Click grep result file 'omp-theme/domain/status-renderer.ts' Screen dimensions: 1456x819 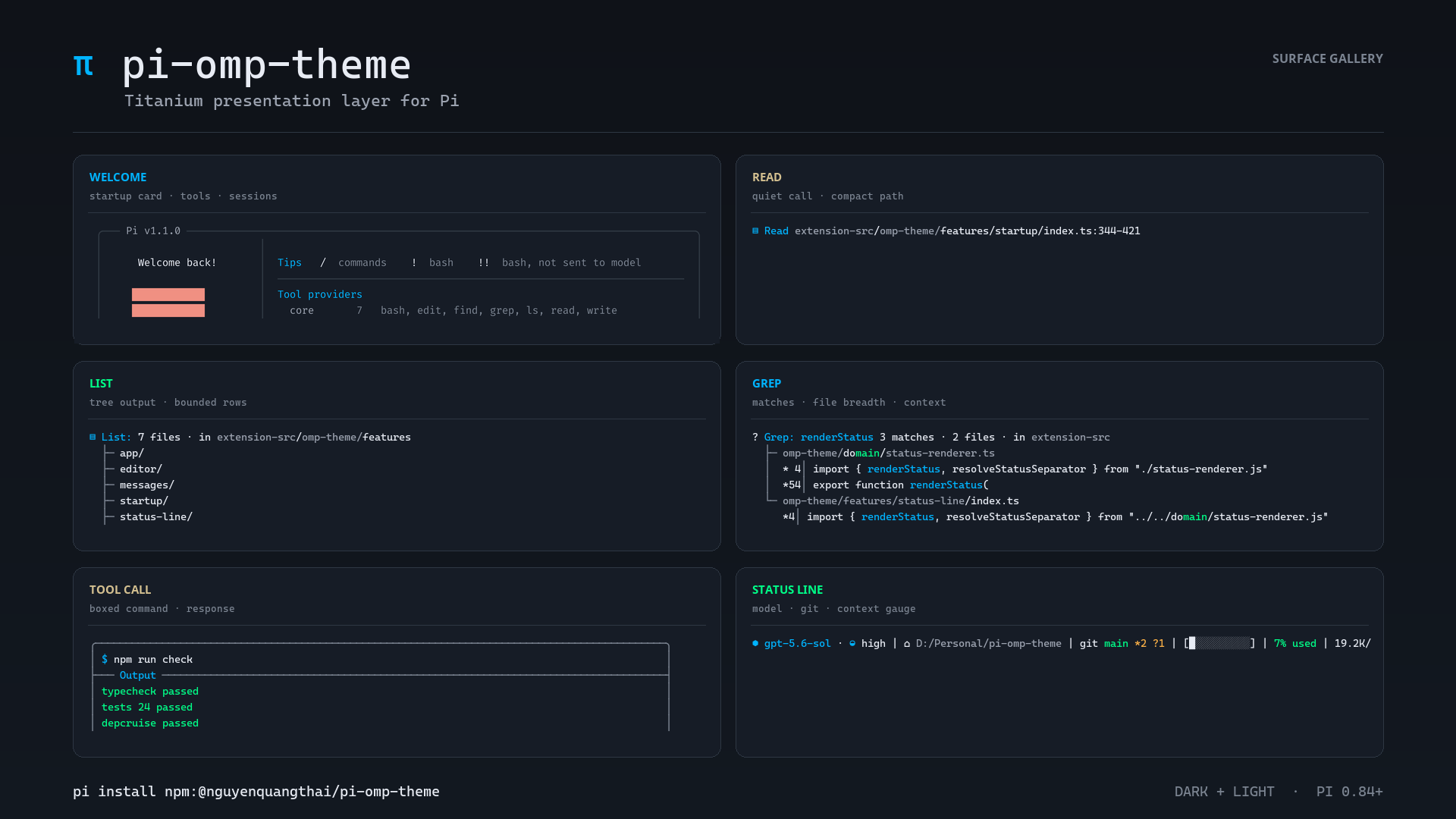coord(889,453)
